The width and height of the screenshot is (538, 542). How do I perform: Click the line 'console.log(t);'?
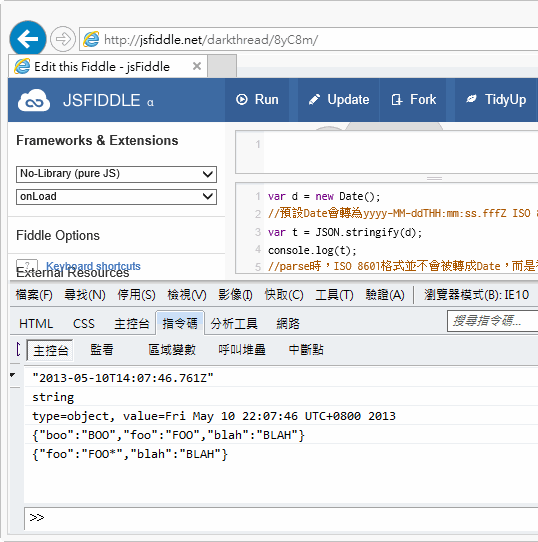click(312, 250)
